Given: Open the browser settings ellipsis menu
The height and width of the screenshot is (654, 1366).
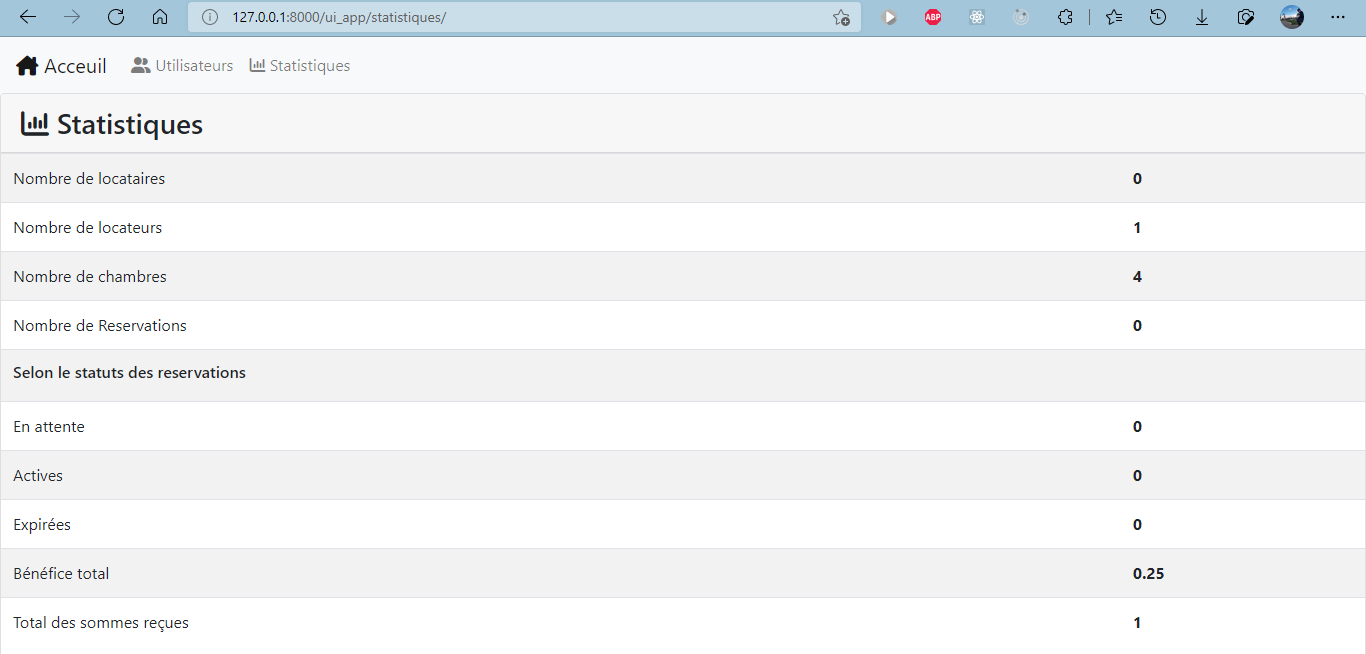Looking at the screenshot, I should (1338, 17).
